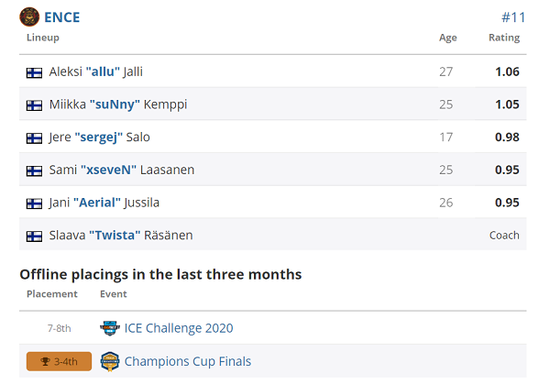Click the 3-4th trophy placement badge
Screen dimensions: 550x385
point(59,361)
